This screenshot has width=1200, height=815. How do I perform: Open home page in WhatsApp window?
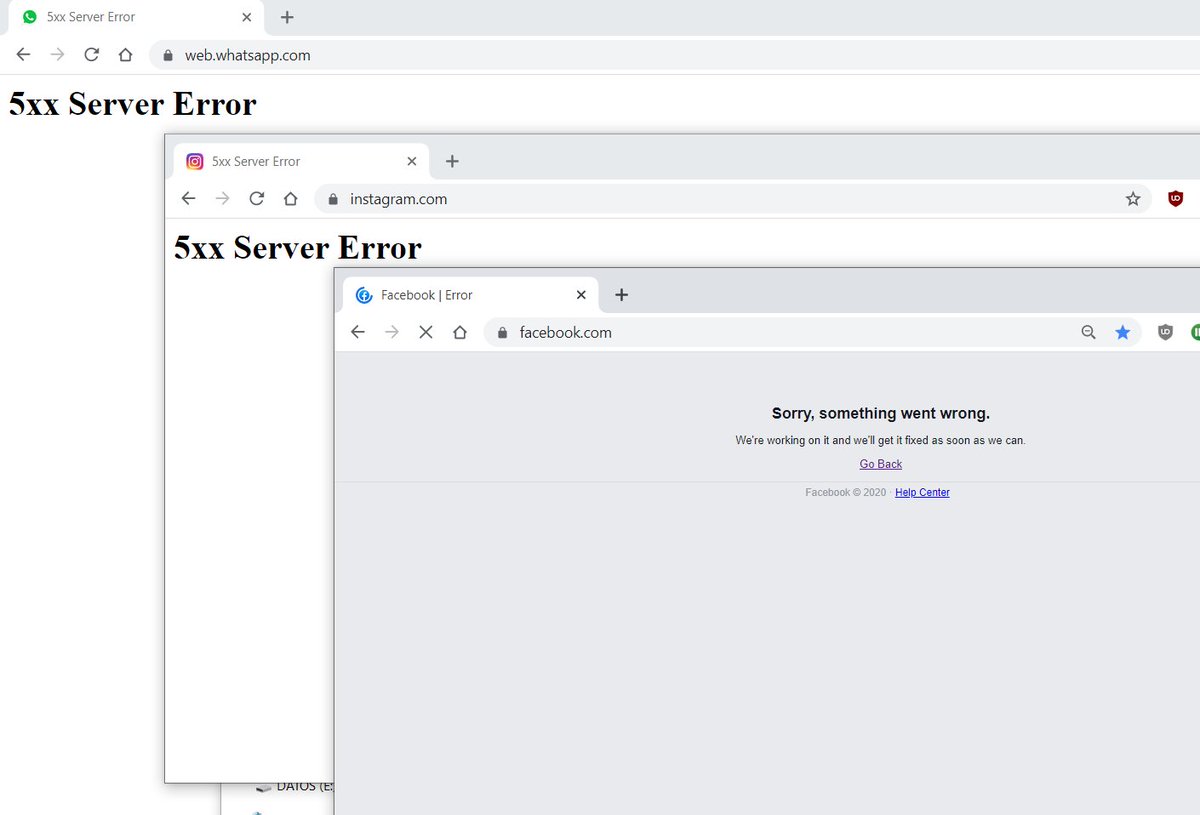click(x=125, y=55)
